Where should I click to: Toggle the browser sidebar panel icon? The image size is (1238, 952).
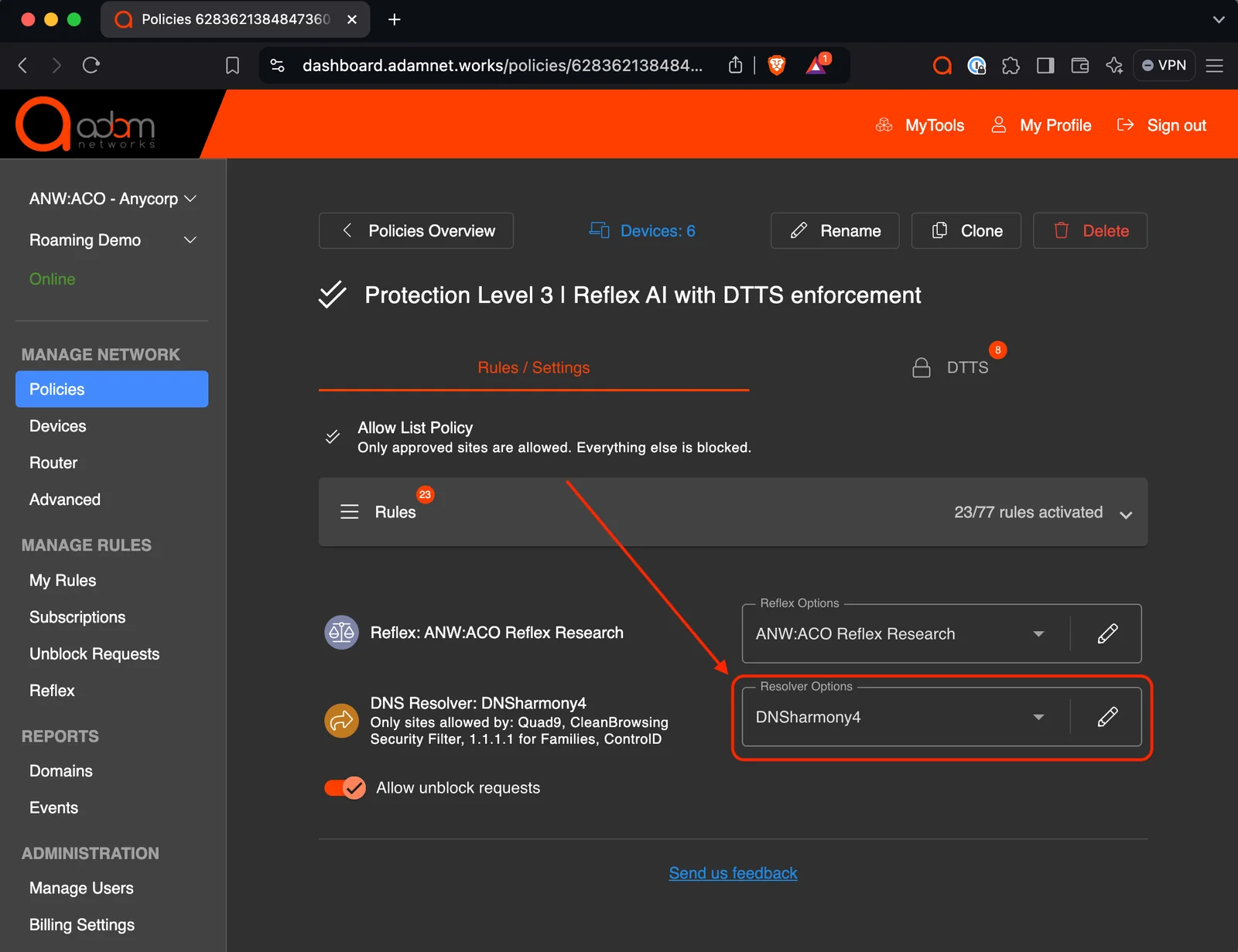point(1045,66)
